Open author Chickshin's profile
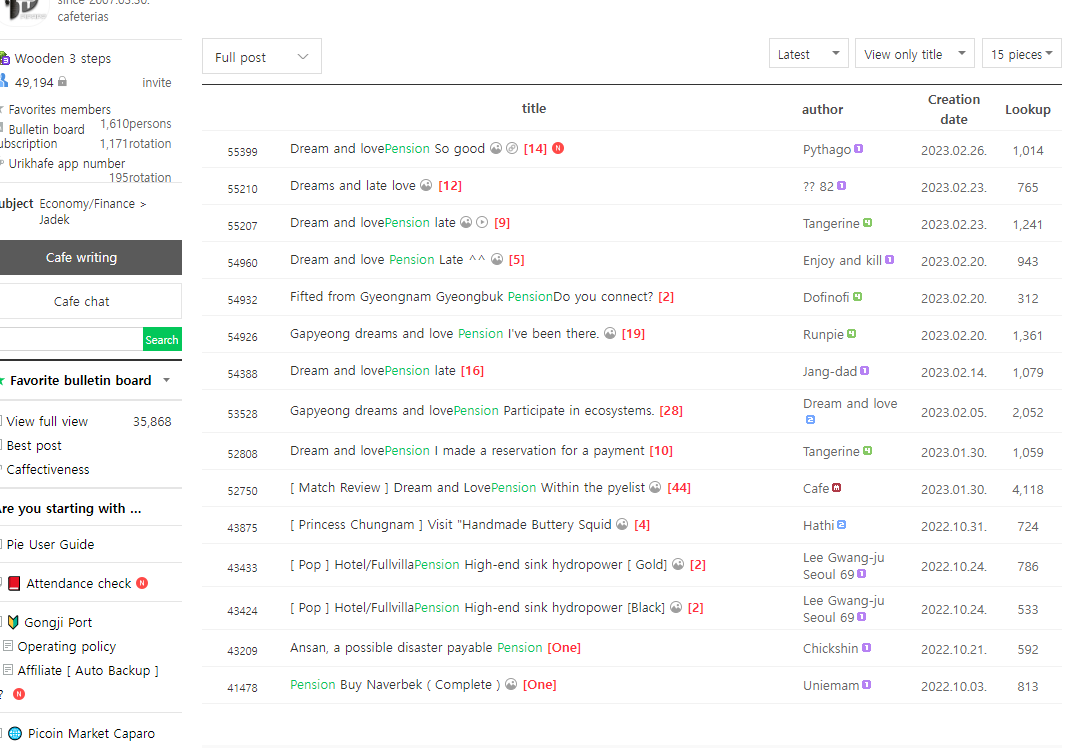Image resolution: width=1091 pixels, height=748 pixels. click(831, 648)
